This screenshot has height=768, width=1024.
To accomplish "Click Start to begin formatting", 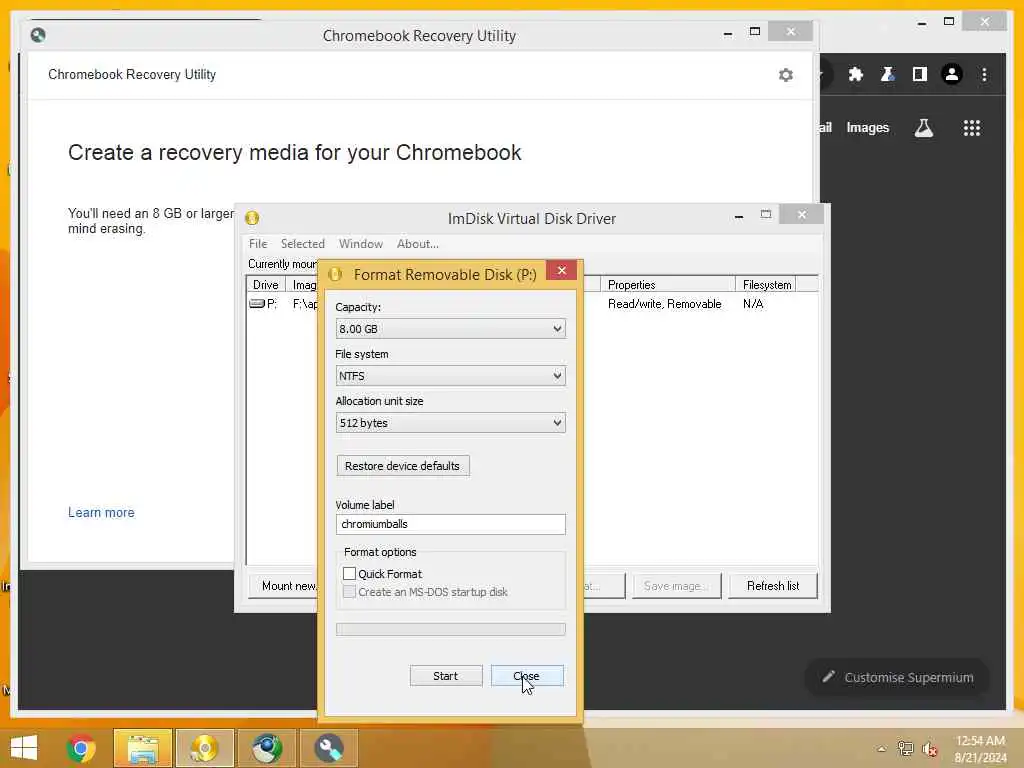I will (x=446, y=676).
